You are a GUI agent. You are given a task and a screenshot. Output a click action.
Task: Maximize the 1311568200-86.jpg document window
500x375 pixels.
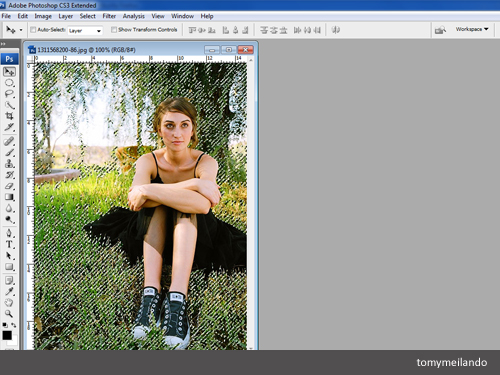[x=229, y=50]
